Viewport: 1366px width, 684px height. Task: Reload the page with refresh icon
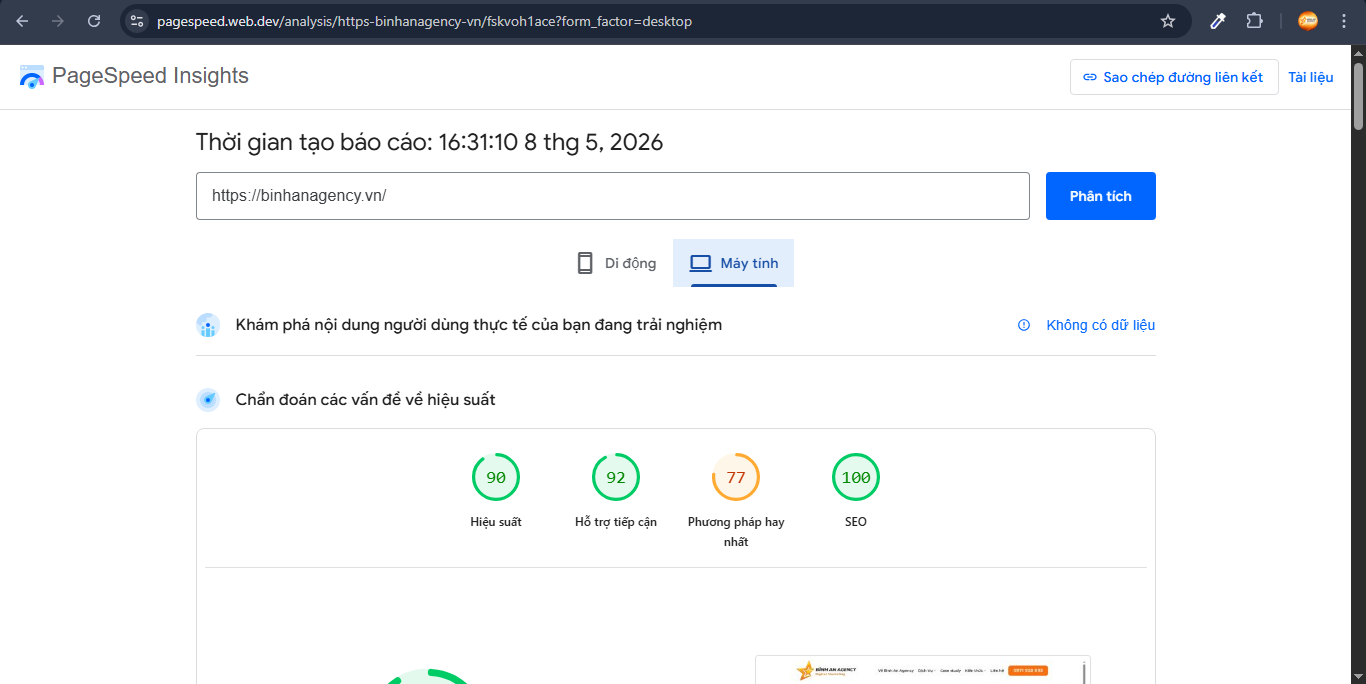(x=94, y=21)
